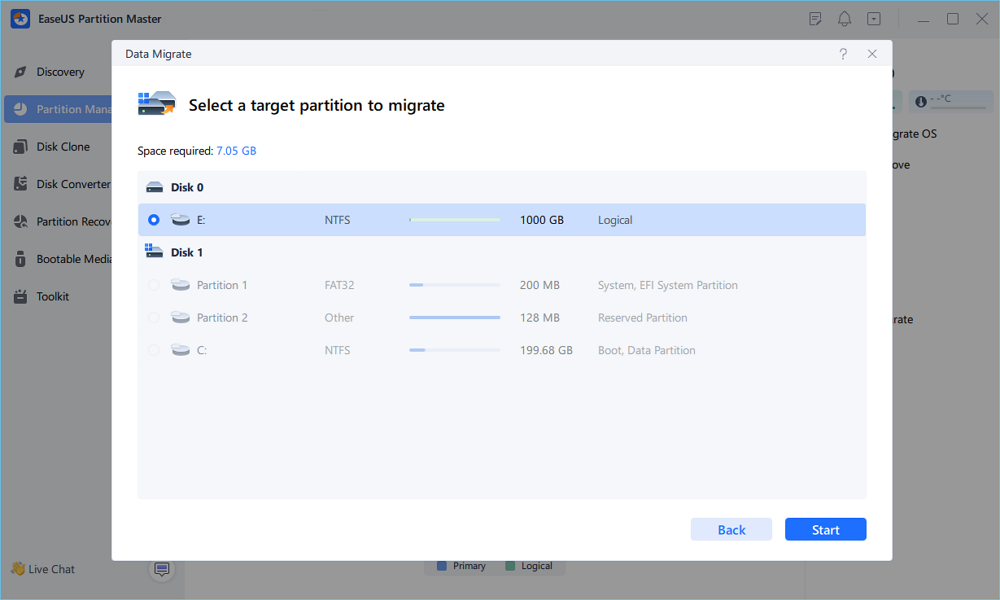Click the Disk 0 drive icon
Viewport: 1000px width, 600px height.
coord(154,187)
